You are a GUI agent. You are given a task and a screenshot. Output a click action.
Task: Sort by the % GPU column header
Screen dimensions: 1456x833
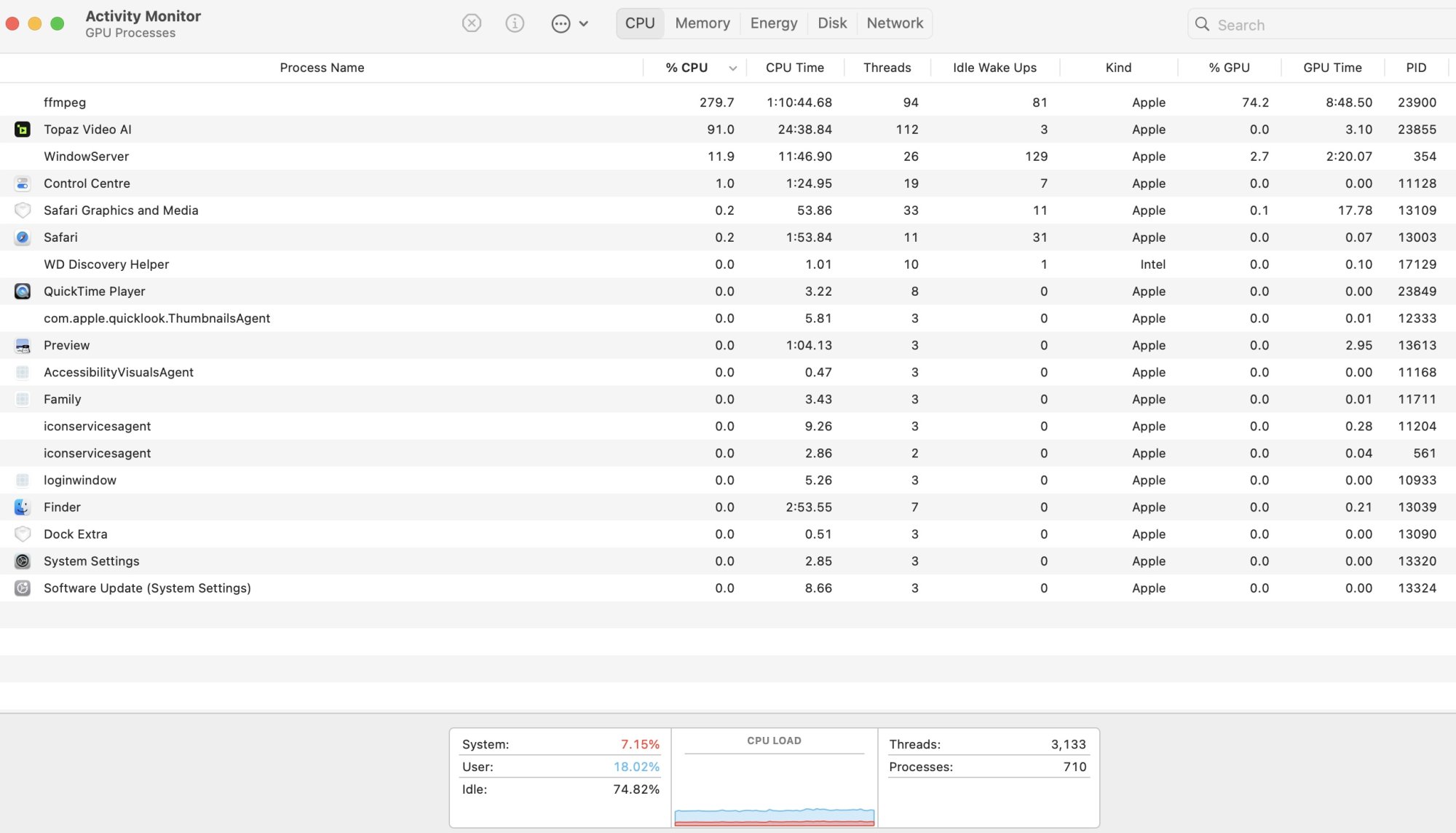(x=1229, y=68)
